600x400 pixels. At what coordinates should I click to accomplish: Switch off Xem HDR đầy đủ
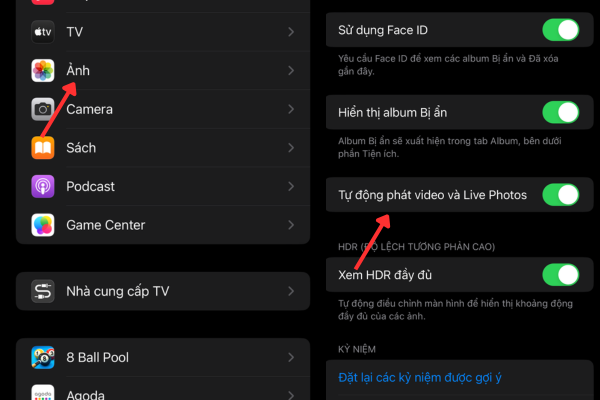pyautogui.click(x=560, y=274)
